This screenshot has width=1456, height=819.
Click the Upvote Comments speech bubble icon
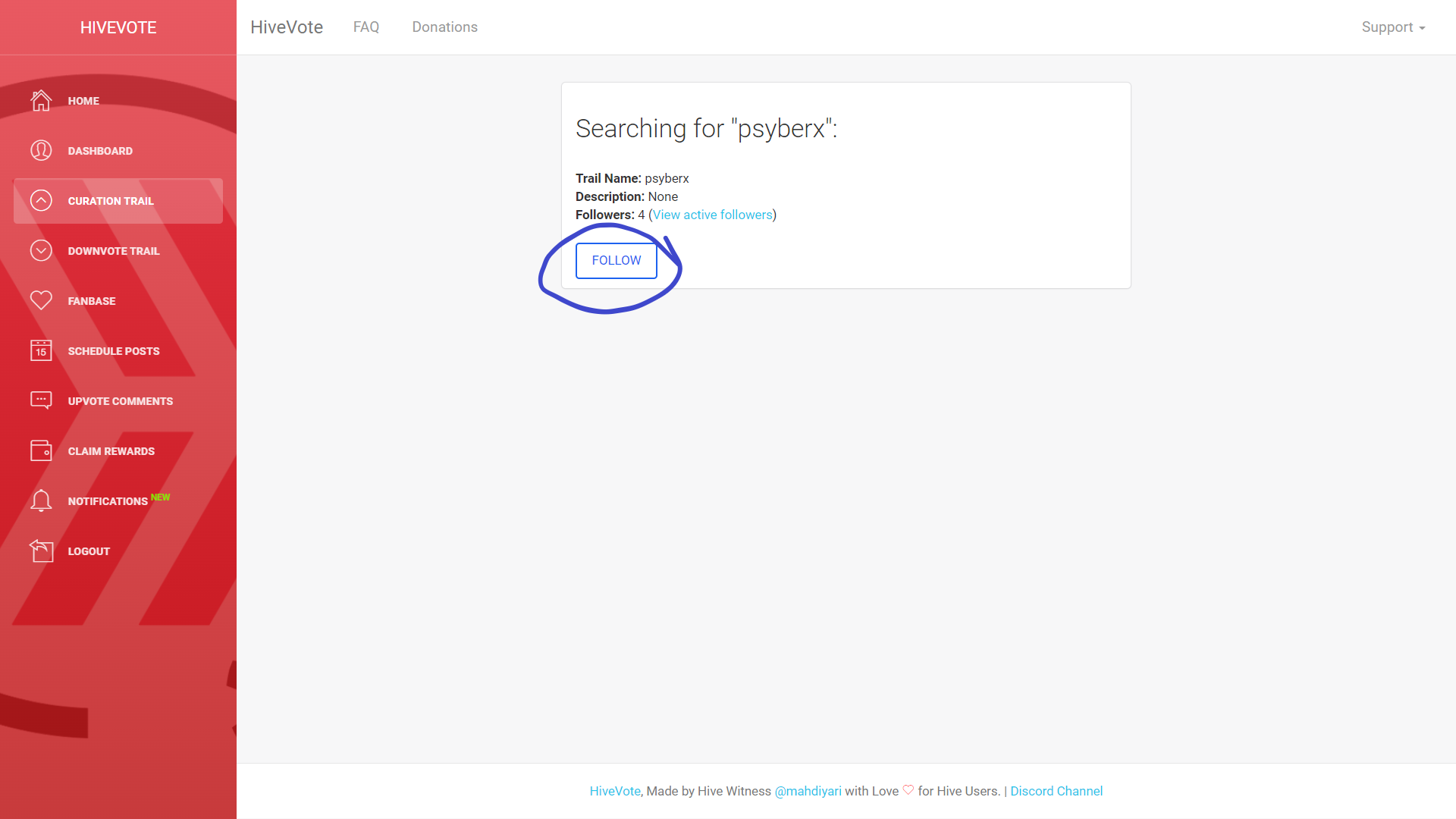tap(41, 400)
